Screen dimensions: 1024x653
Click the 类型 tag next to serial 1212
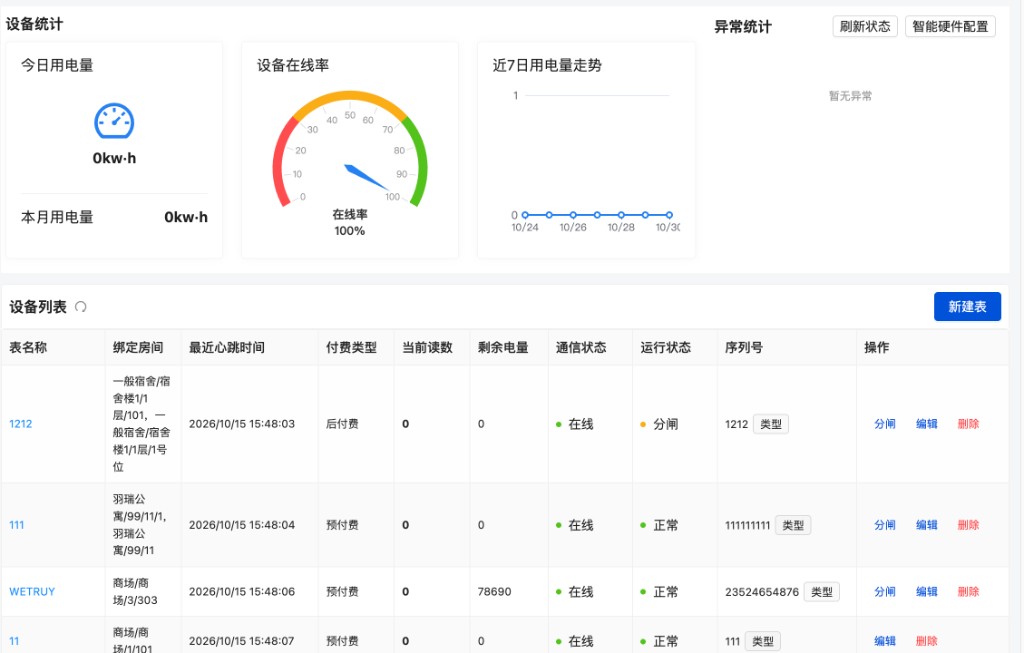[771, 424]
